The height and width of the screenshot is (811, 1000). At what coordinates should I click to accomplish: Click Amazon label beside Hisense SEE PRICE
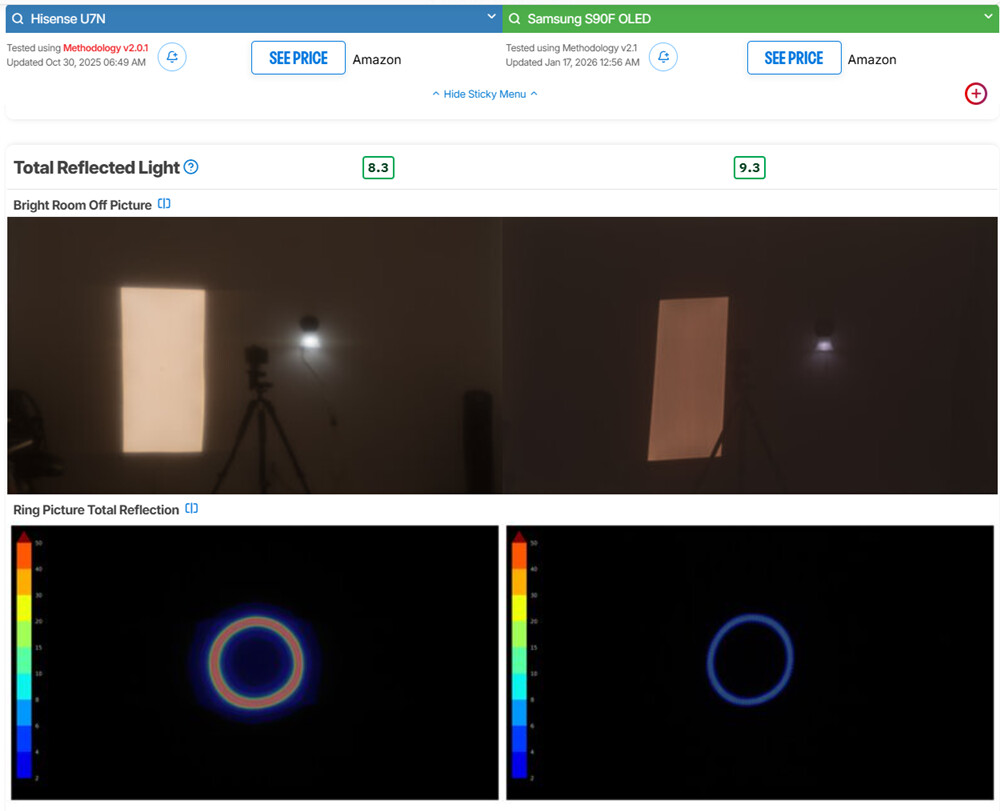(x=377, y=60)
